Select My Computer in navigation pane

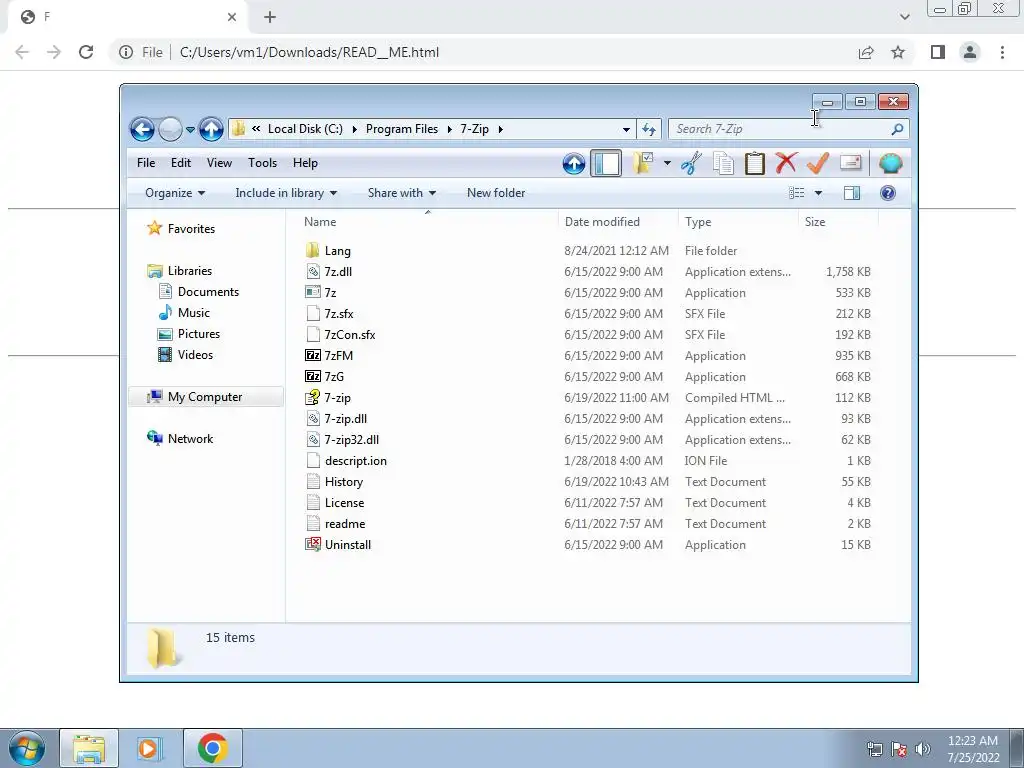(x=205, y=397)
